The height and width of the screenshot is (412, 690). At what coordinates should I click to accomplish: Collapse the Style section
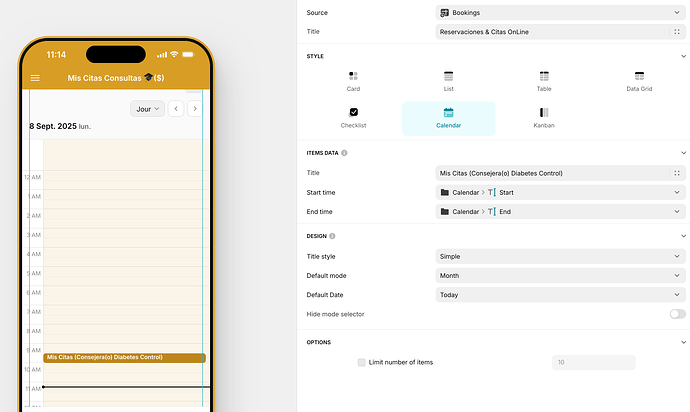point(683,56)
